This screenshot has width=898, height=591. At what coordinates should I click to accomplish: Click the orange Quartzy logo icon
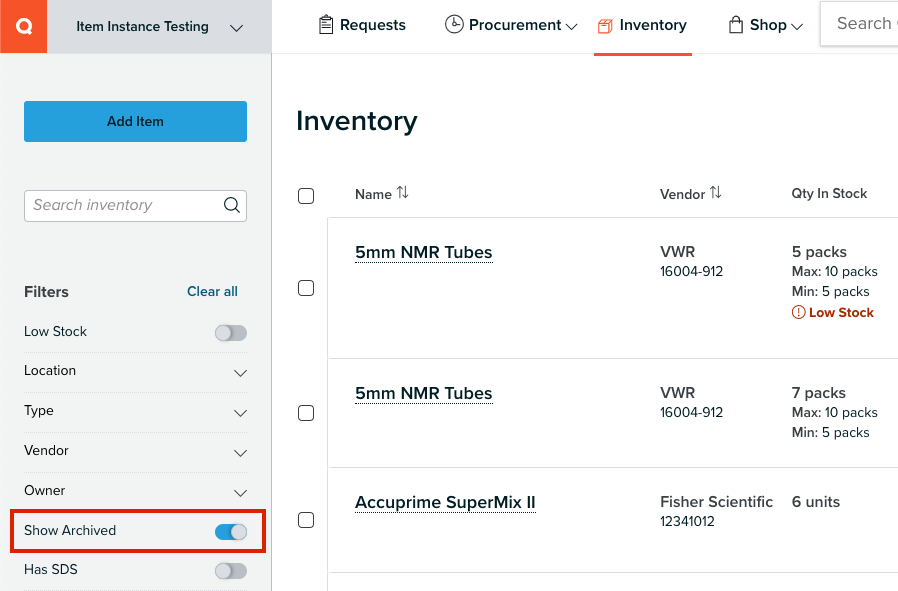pyautogui.click(x=23, y=26)
